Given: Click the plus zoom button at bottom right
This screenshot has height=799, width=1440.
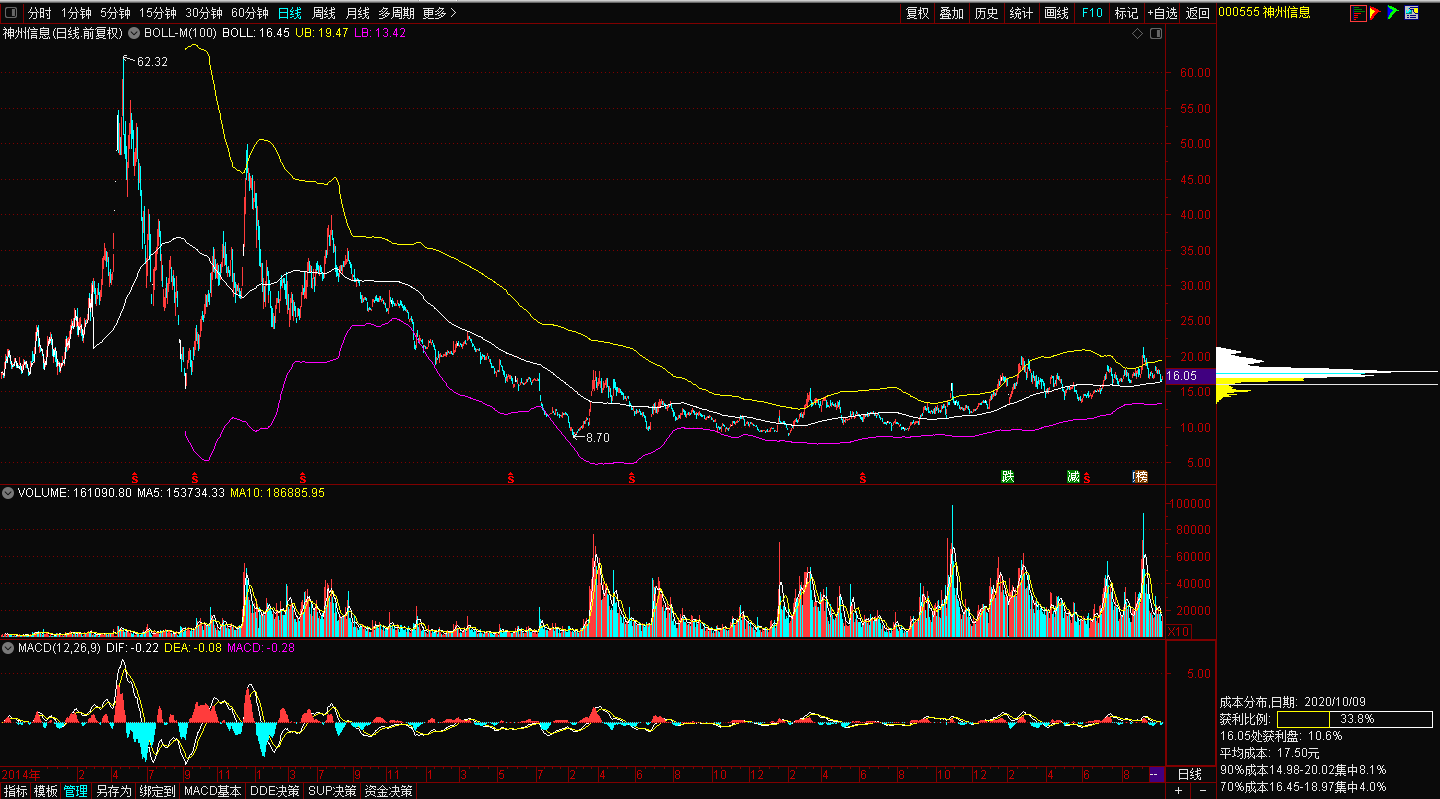Looking at the screenshot, I should 1178,791.
